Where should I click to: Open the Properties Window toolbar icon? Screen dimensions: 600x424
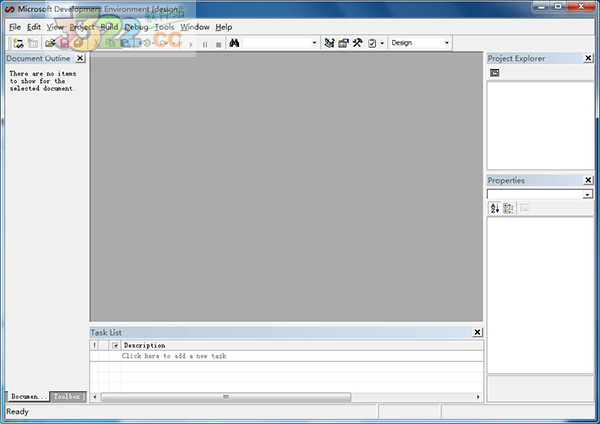click(x=343, y=43)
